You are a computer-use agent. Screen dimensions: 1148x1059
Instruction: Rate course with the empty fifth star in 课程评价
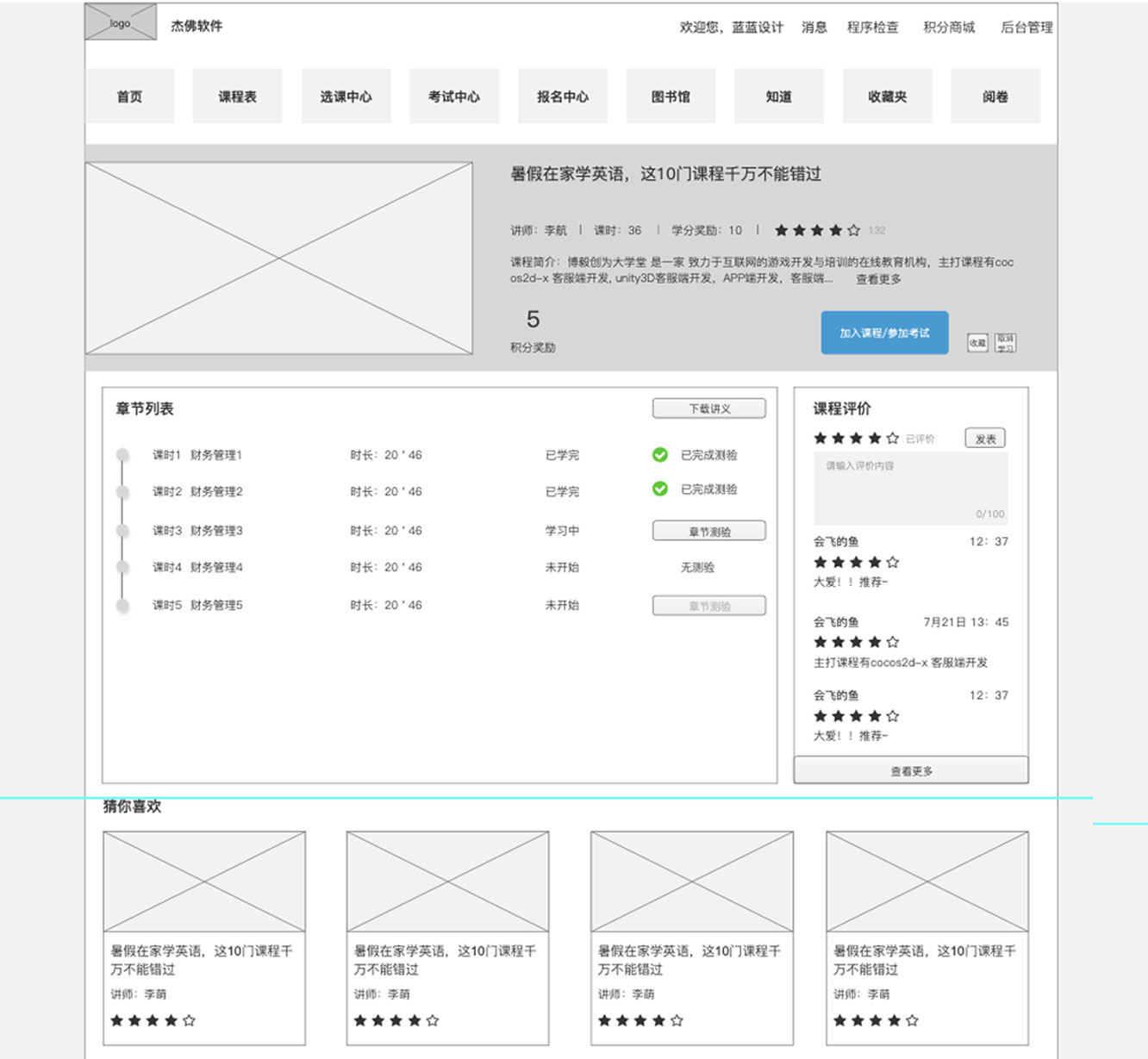[x=893, y=439]
